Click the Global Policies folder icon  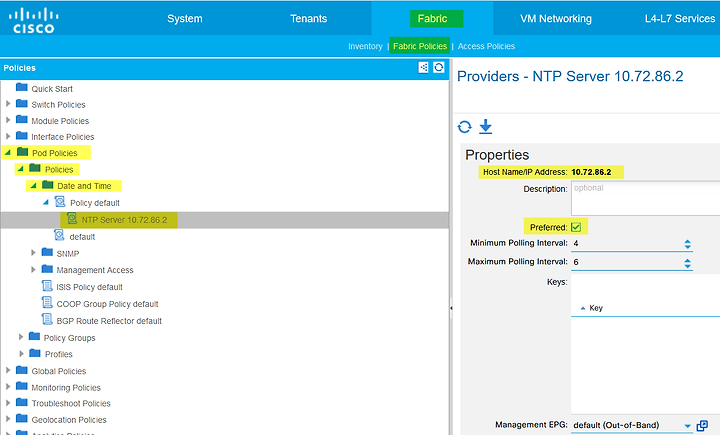pos(22,369)
